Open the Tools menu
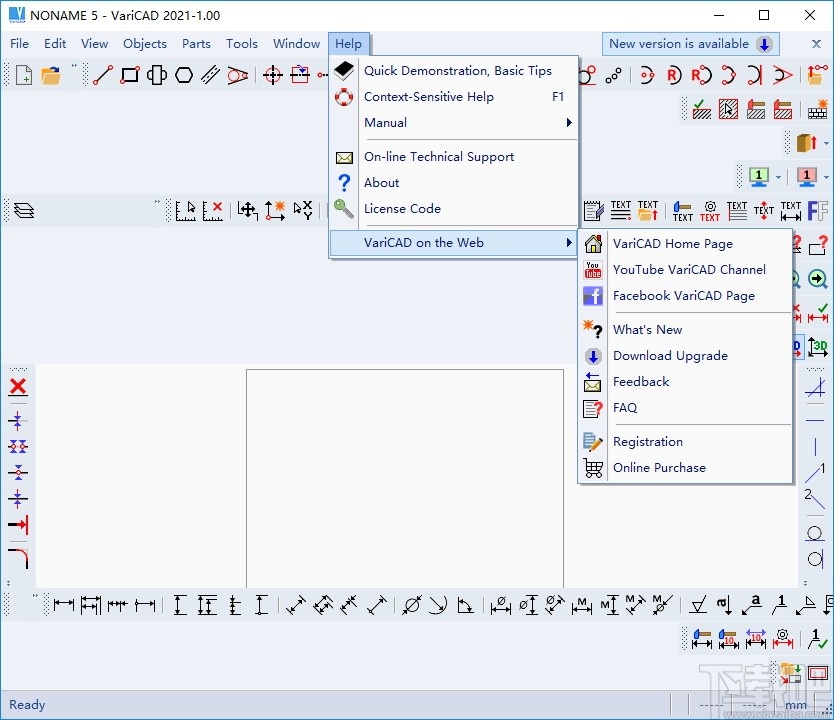This screenshot has height=720, width=834. click(241, 44)
